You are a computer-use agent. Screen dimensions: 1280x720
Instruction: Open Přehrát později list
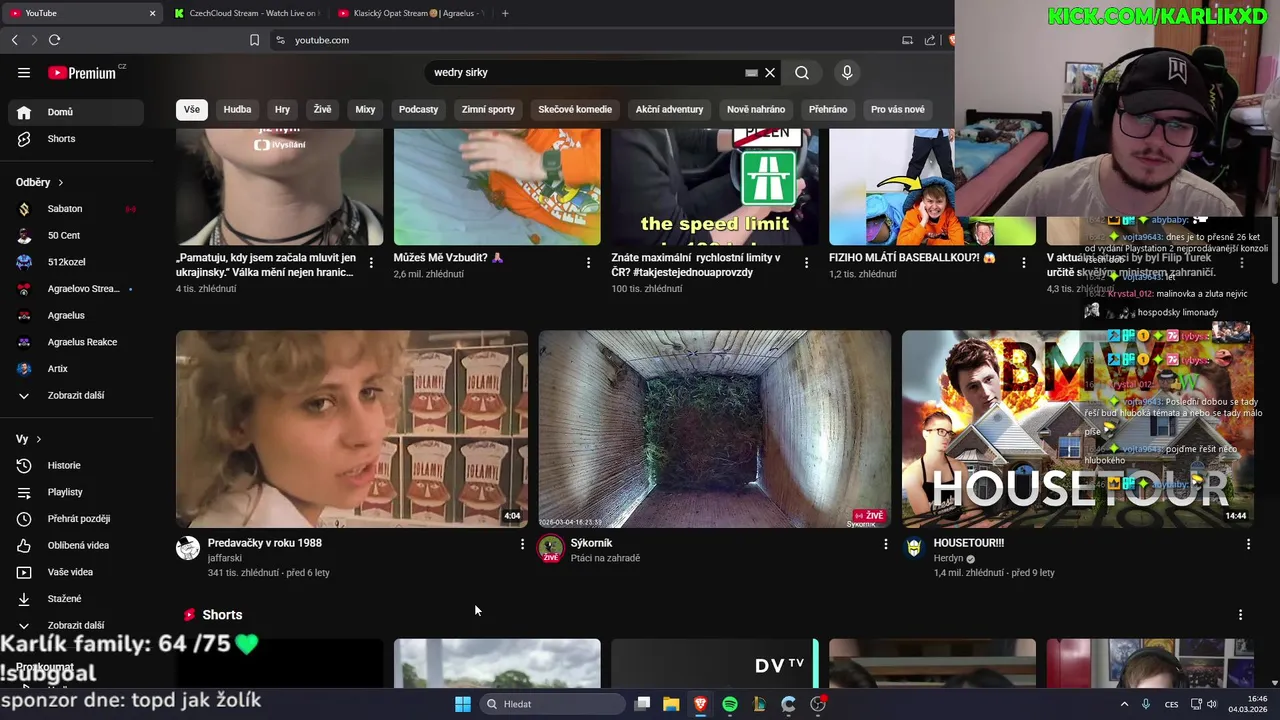point(77,519)
